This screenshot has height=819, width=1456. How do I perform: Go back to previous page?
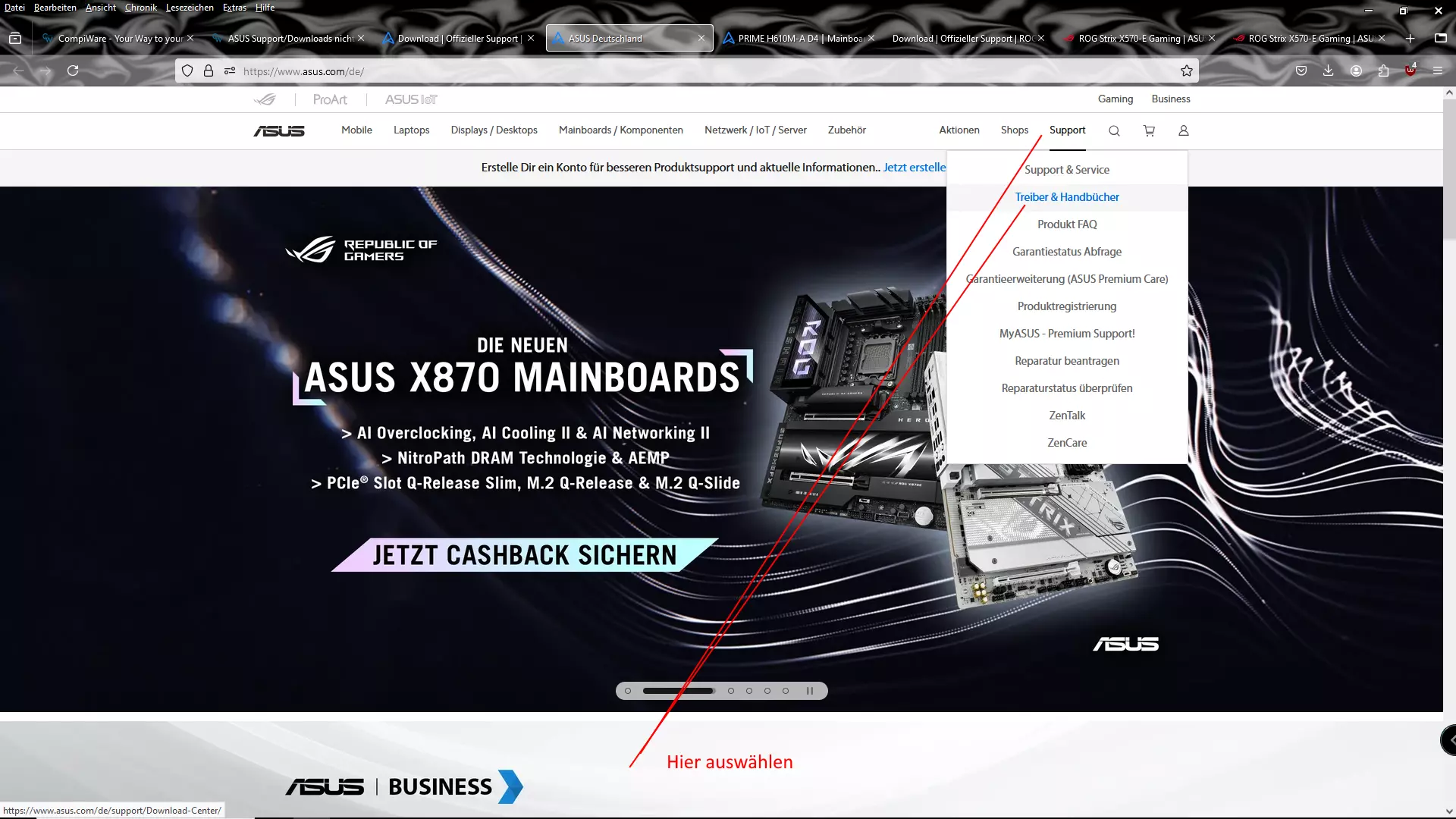[x=19, y=71]
